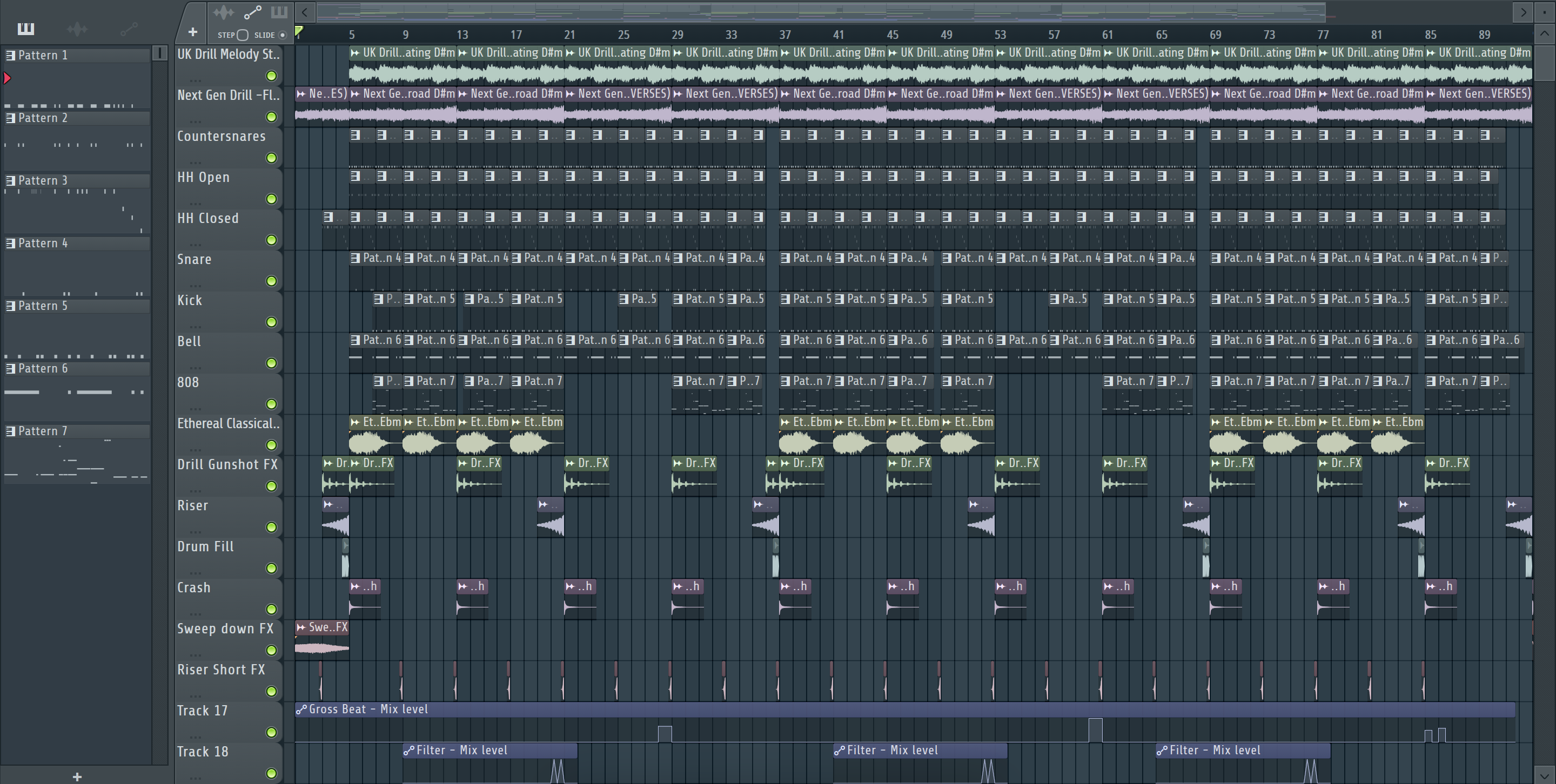The image size is (1556, 784).
Task: Click the vertical scrollbar down arrow
Action: 1545,775
